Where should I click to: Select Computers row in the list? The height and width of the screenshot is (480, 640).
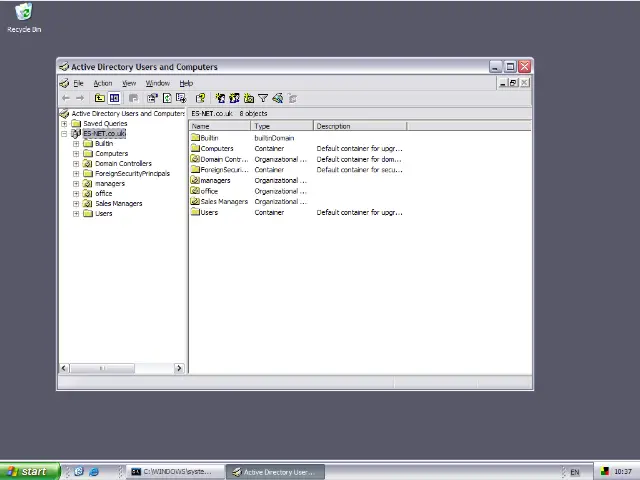[217, 149]
